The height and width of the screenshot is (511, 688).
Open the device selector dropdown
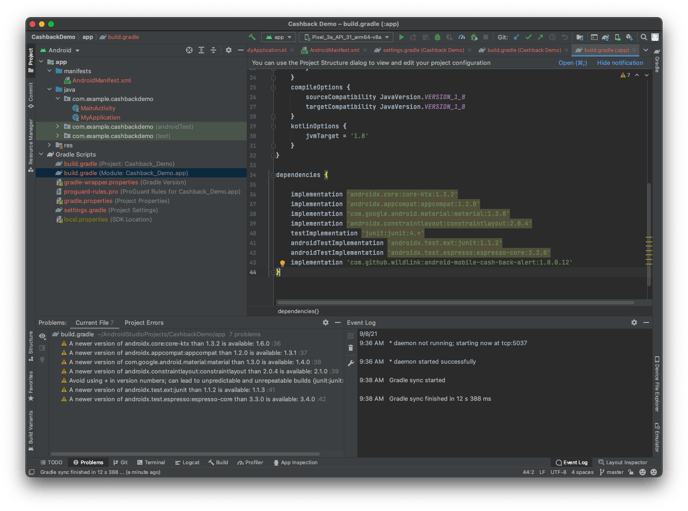point(342,37)
